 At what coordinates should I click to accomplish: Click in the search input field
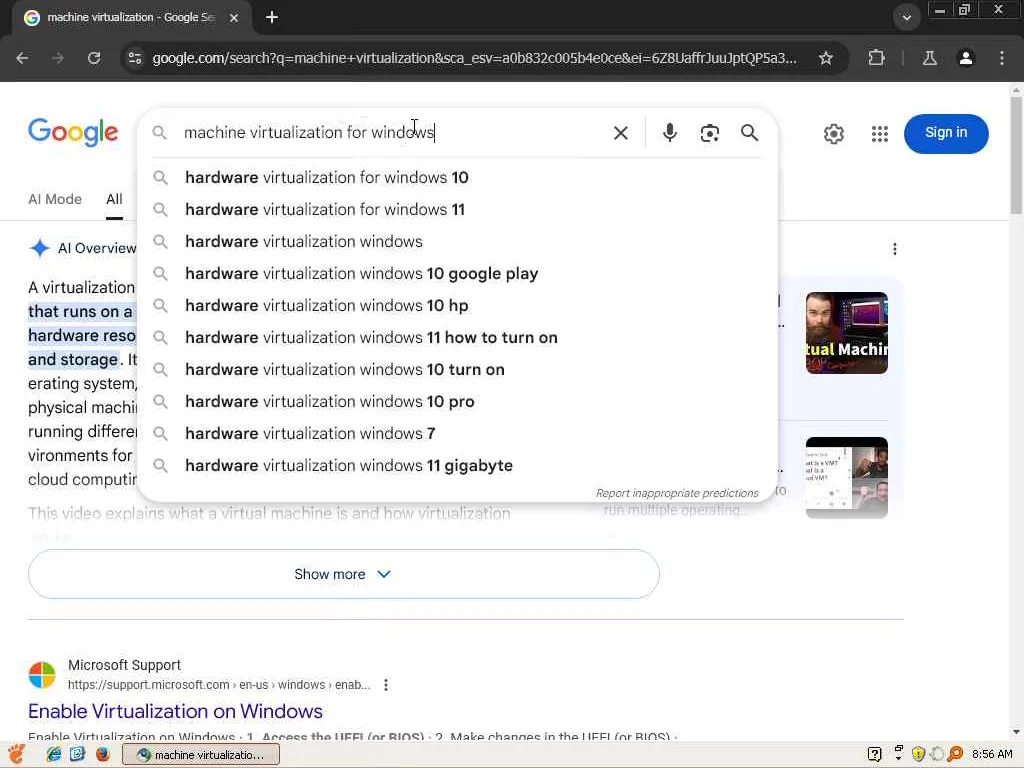coord(392,133)
